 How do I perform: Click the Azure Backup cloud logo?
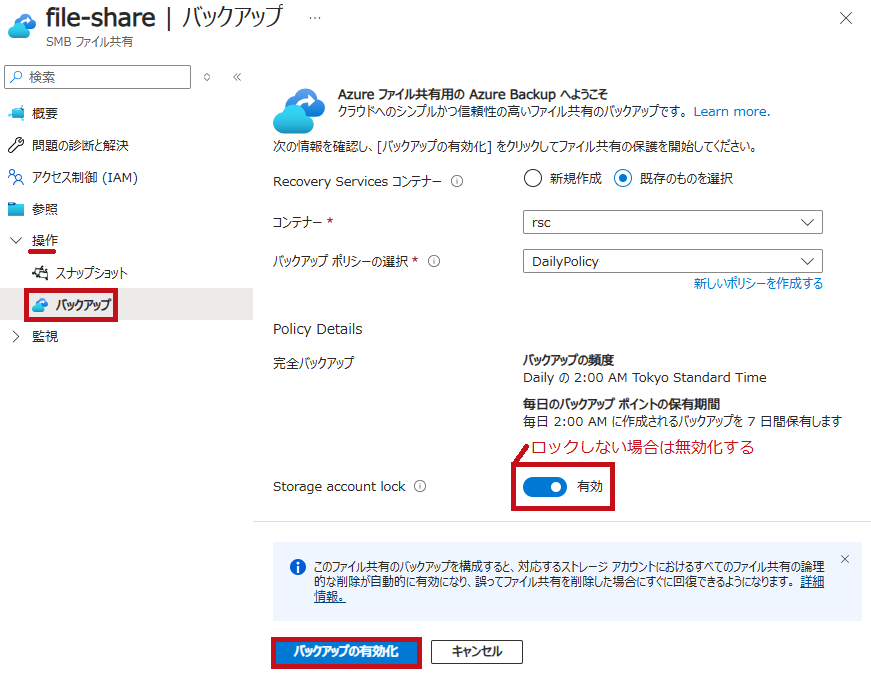pos(299,111)
